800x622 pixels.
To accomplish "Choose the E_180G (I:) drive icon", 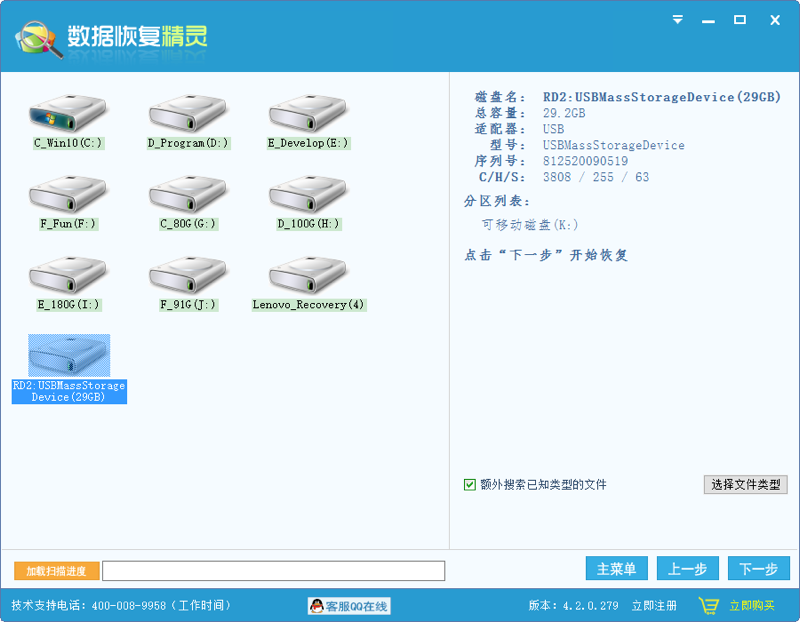I will pos(68,275).
